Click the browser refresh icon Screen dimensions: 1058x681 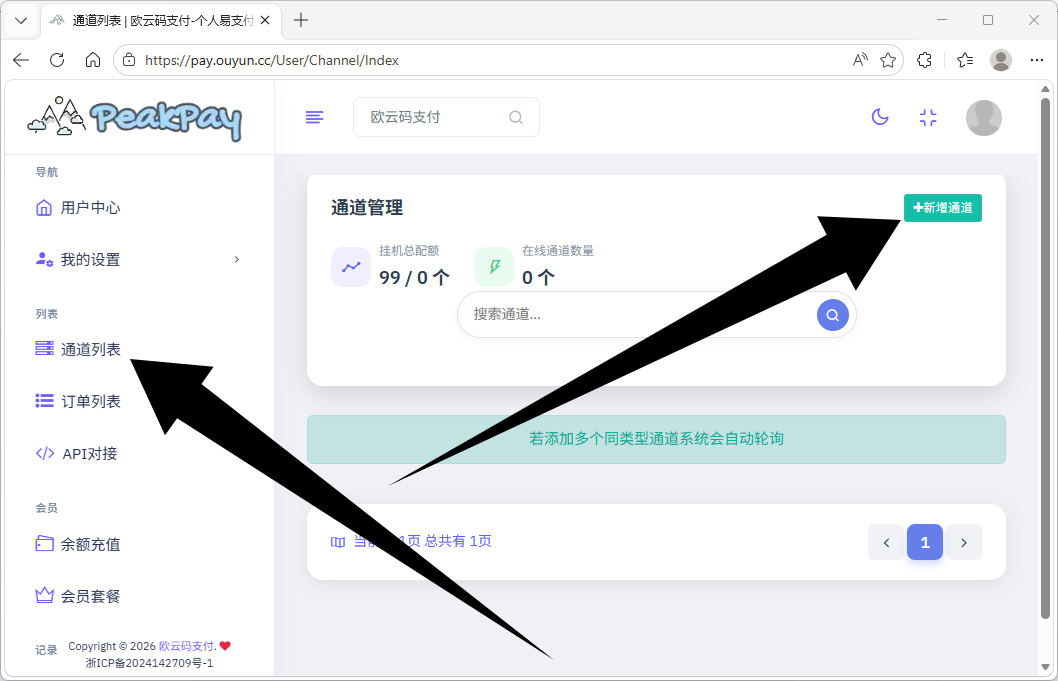point(57,60)
